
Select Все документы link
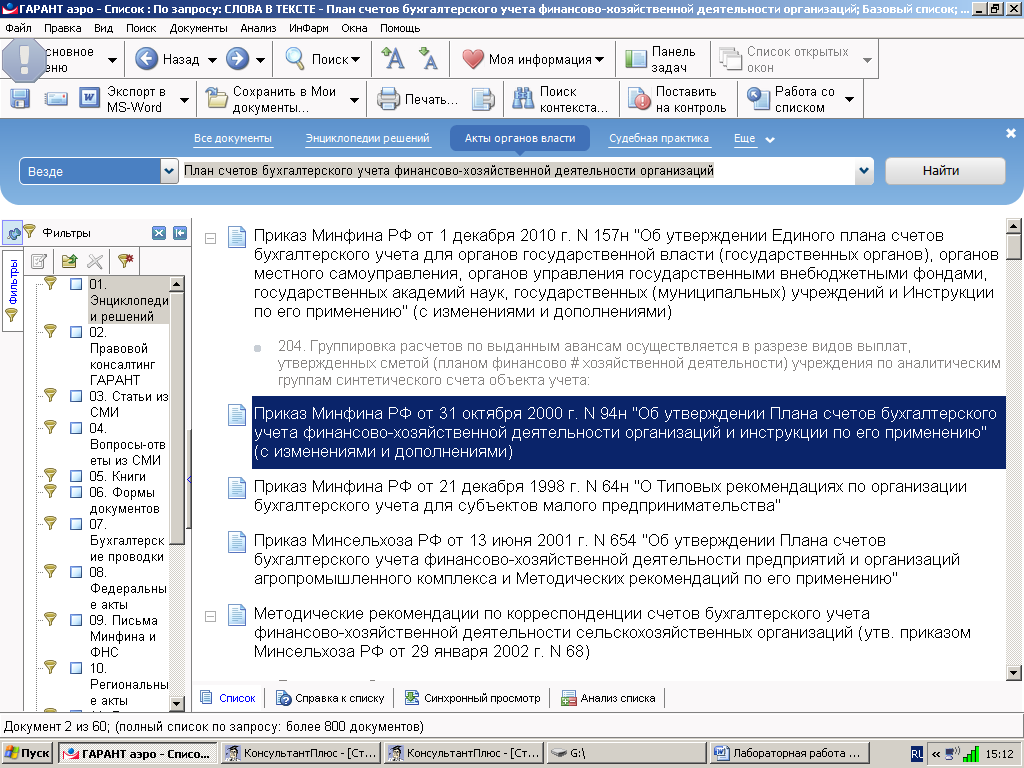(x=232, y=138)
